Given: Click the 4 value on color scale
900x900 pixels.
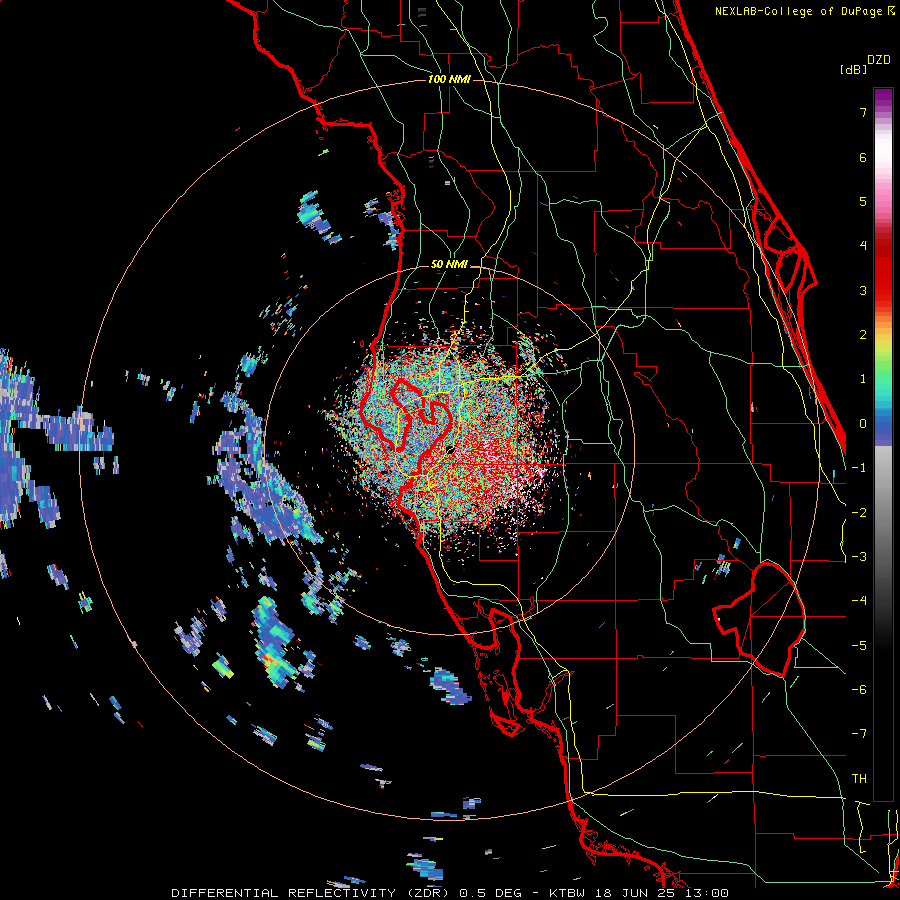Looking at the screenshot, I should tap(863, 246).
